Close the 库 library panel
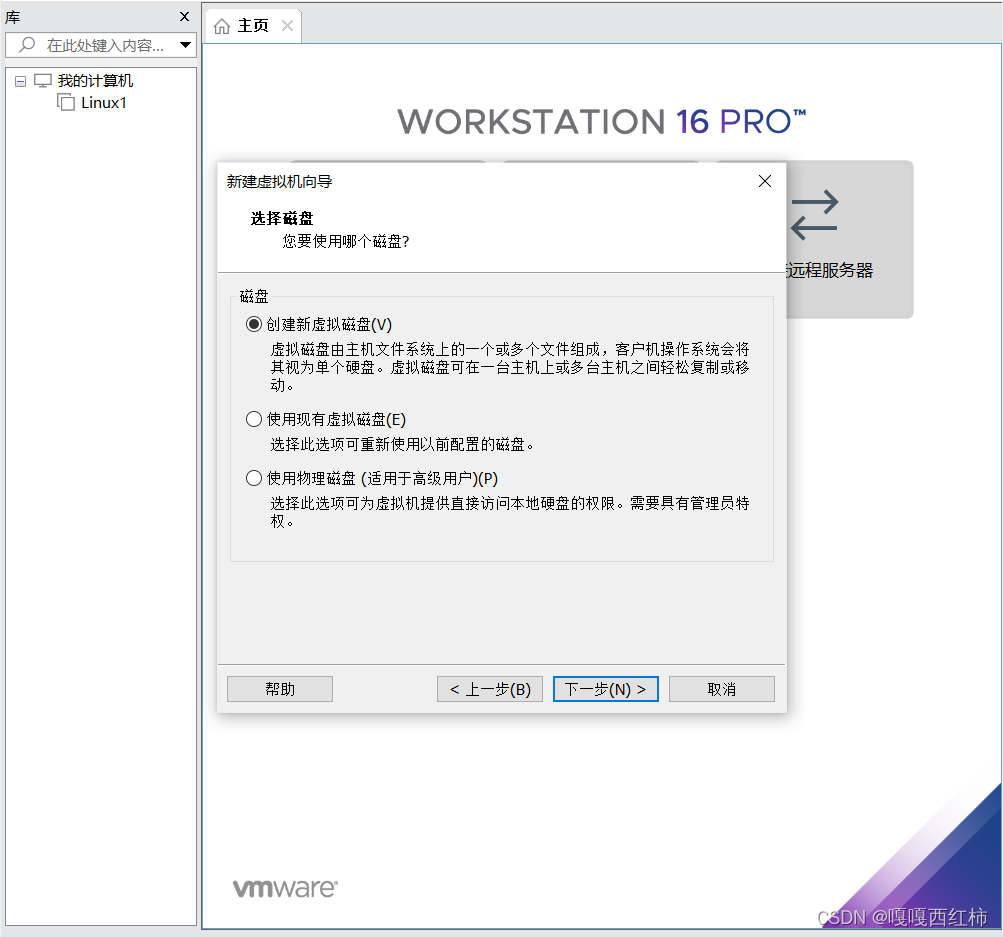This screenshot has width=1003, height=937. [x=184, y=17]
